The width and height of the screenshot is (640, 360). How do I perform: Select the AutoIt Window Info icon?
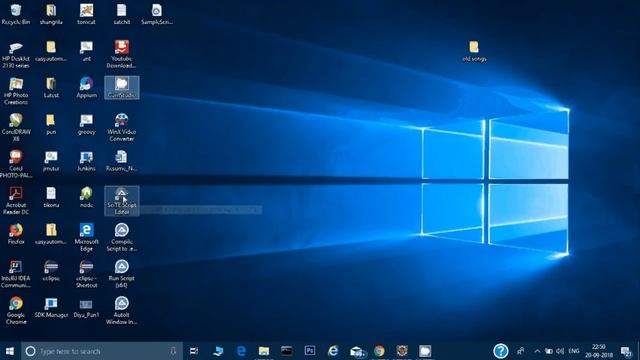(121, 311)
